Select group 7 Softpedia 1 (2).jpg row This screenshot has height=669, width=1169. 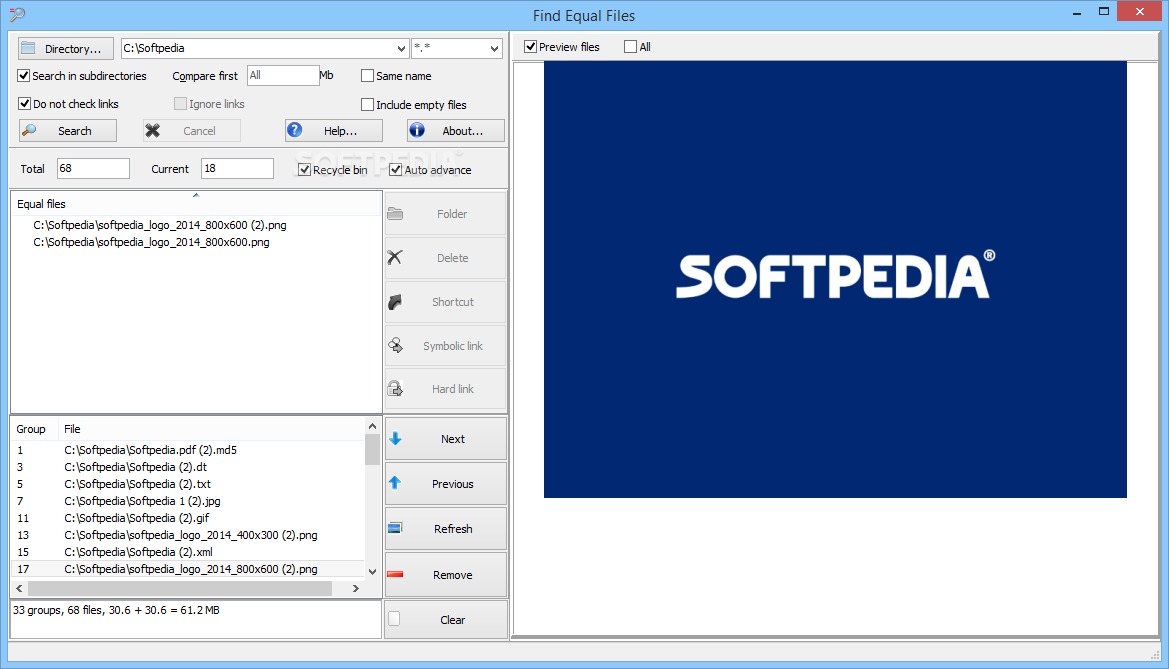coord(188,501)
